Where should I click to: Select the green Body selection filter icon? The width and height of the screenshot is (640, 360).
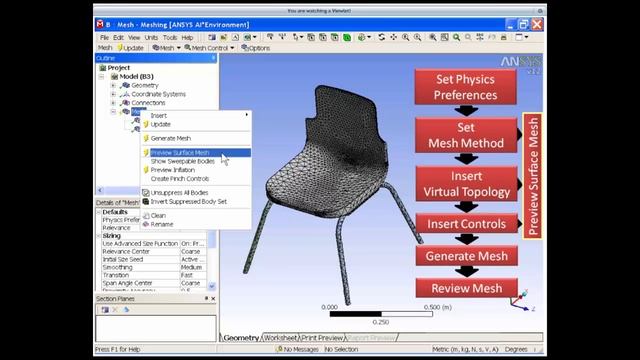347,38
